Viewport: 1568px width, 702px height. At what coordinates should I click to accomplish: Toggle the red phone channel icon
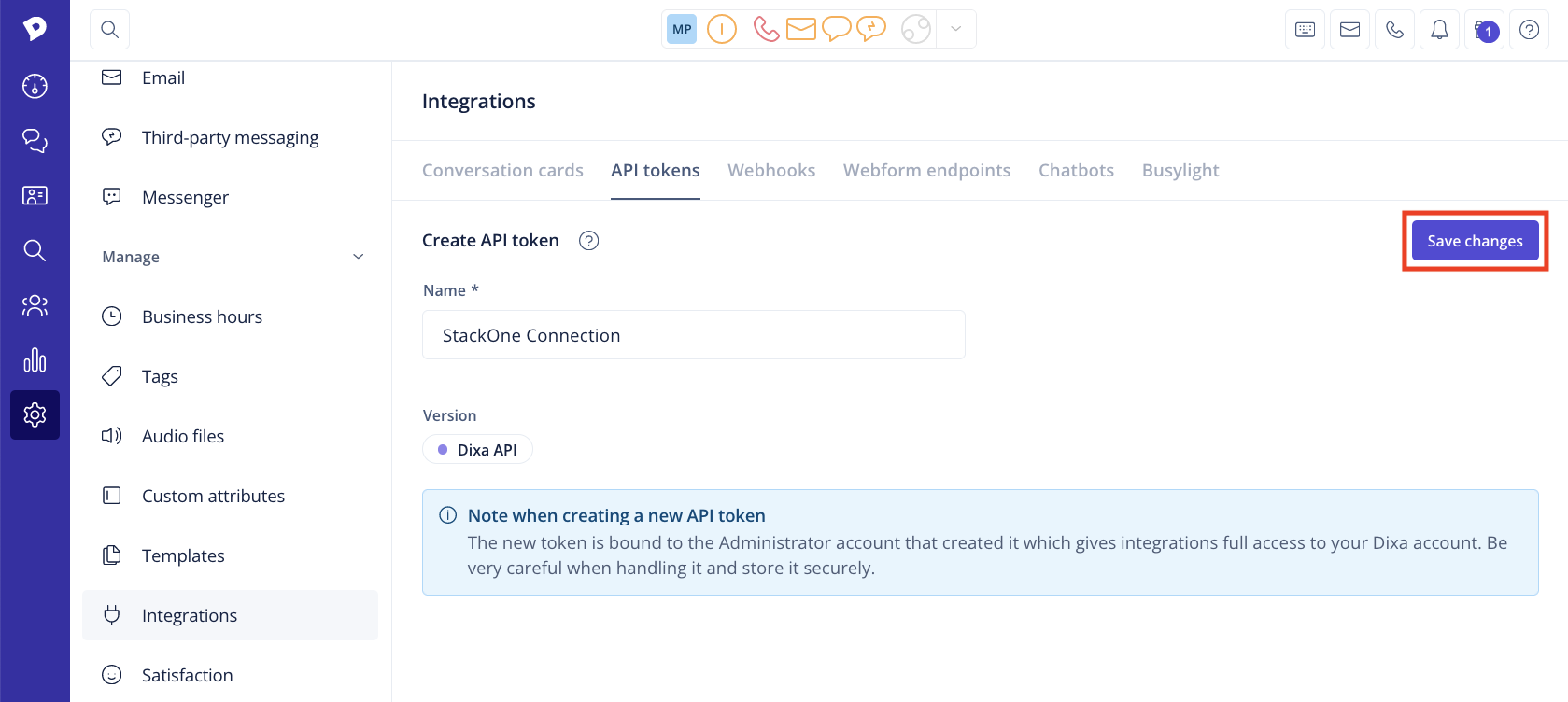click(x=766, y=29)
